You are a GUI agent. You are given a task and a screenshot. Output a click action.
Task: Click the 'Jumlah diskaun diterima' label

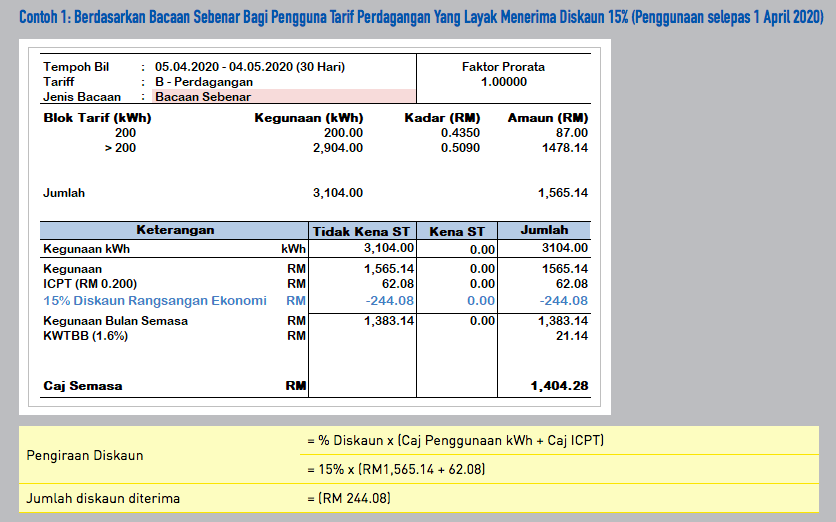(103, 498)
